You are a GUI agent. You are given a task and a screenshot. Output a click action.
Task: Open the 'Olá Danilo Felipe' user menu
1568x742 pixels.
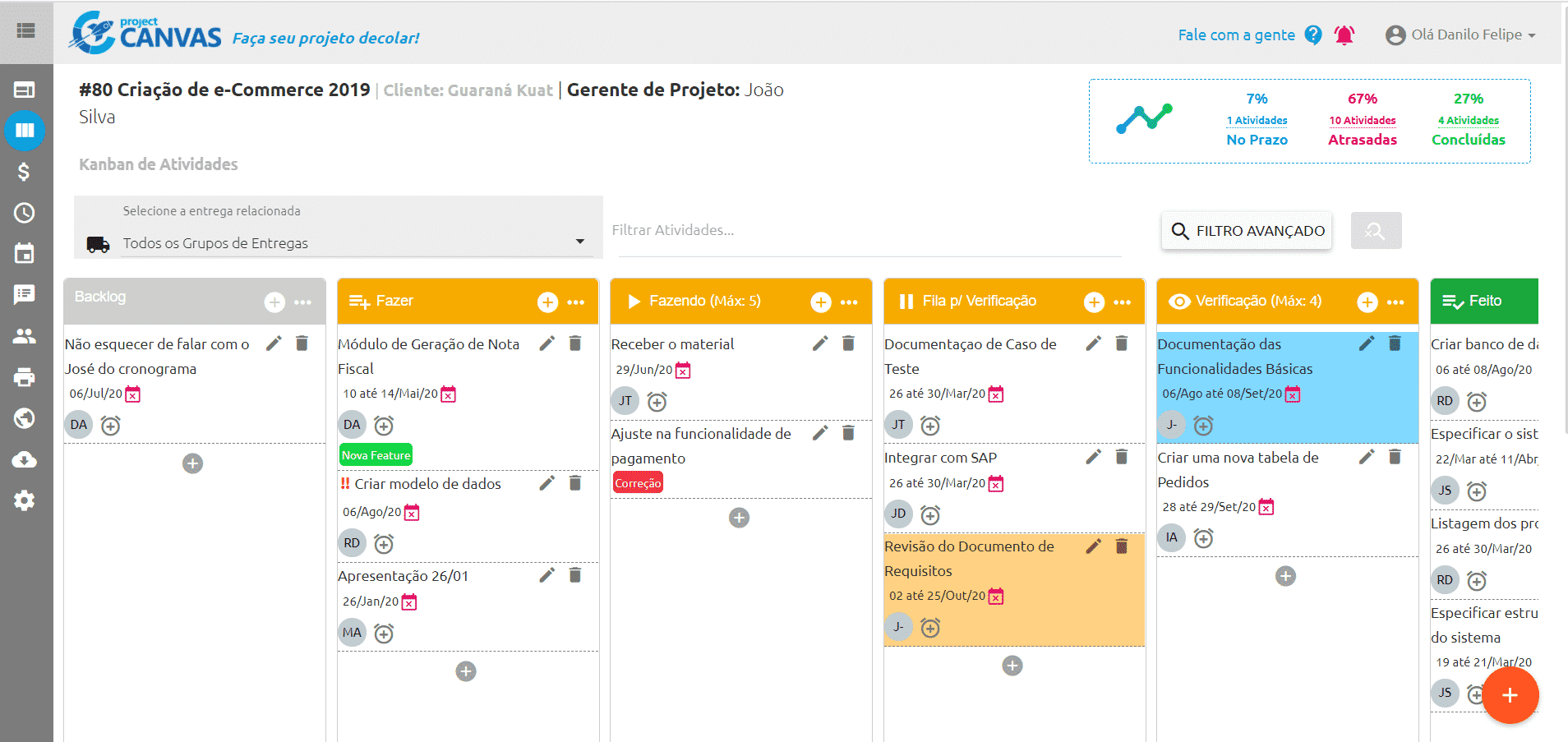coord(1460,35)
